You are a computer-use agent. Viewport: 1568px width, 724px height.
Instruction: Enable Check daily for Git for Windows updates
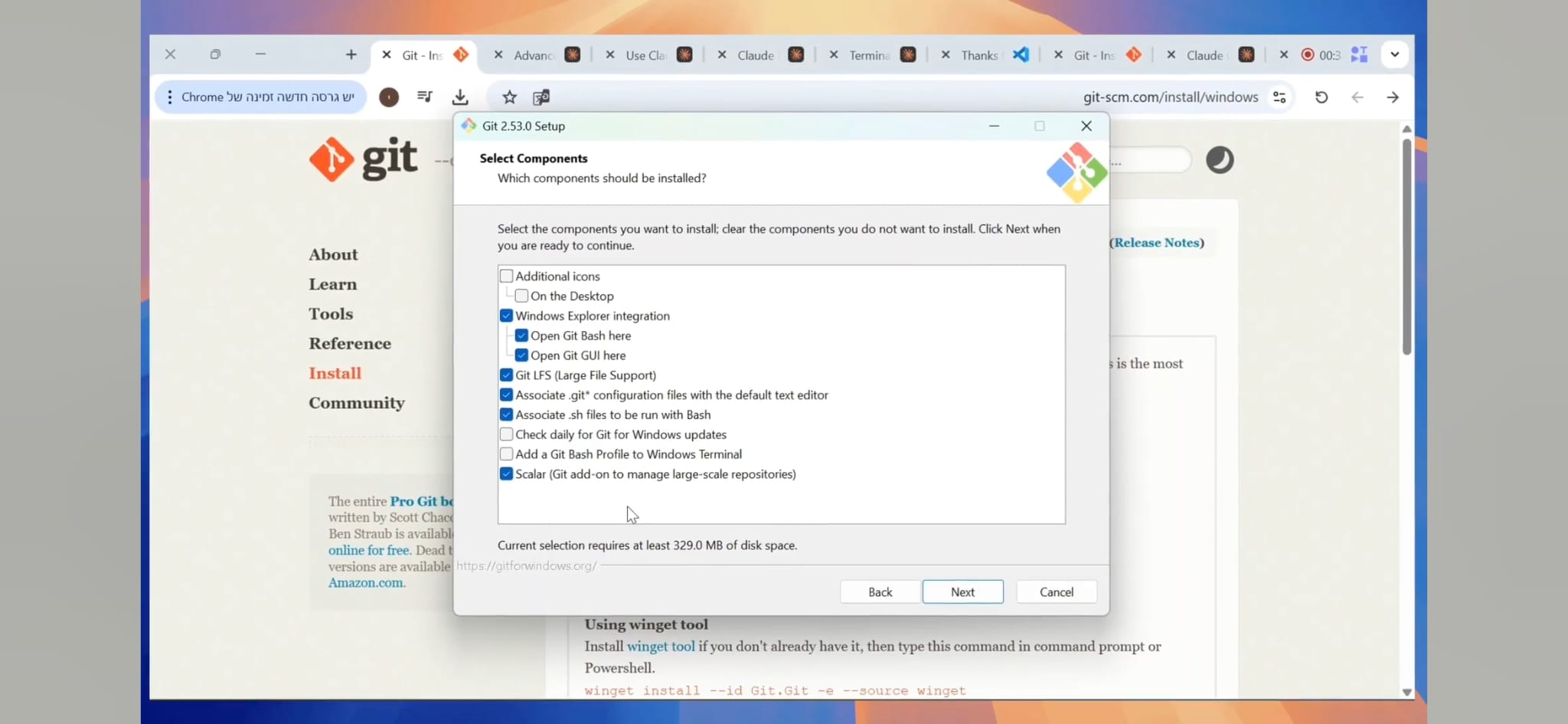coord(506,434)
